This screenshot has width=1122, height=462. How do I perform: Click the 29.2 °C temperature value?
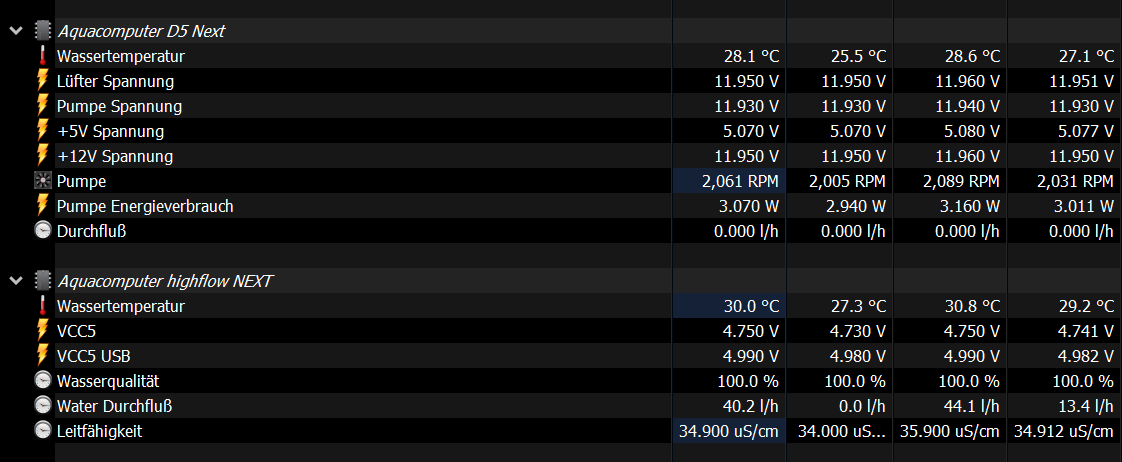tap(1086, 307)
